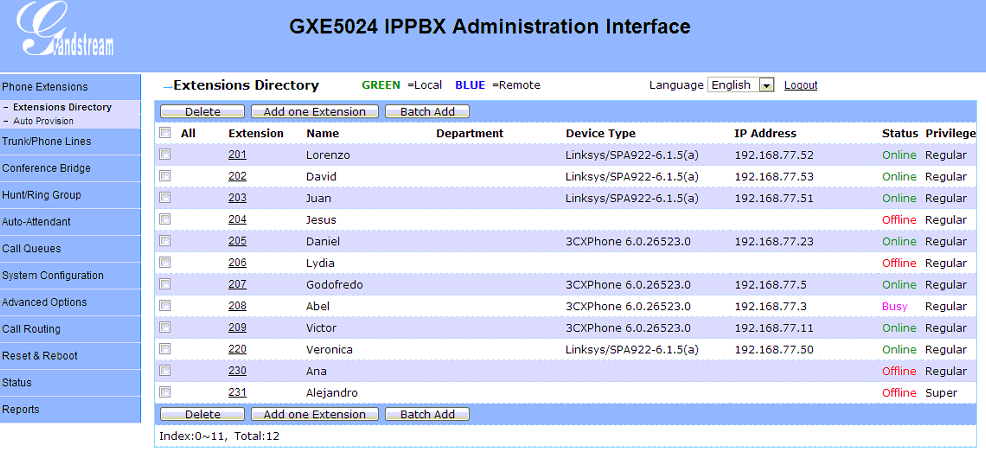
Task: Click IP address 192.168.77.52
Action: [774, 155]
